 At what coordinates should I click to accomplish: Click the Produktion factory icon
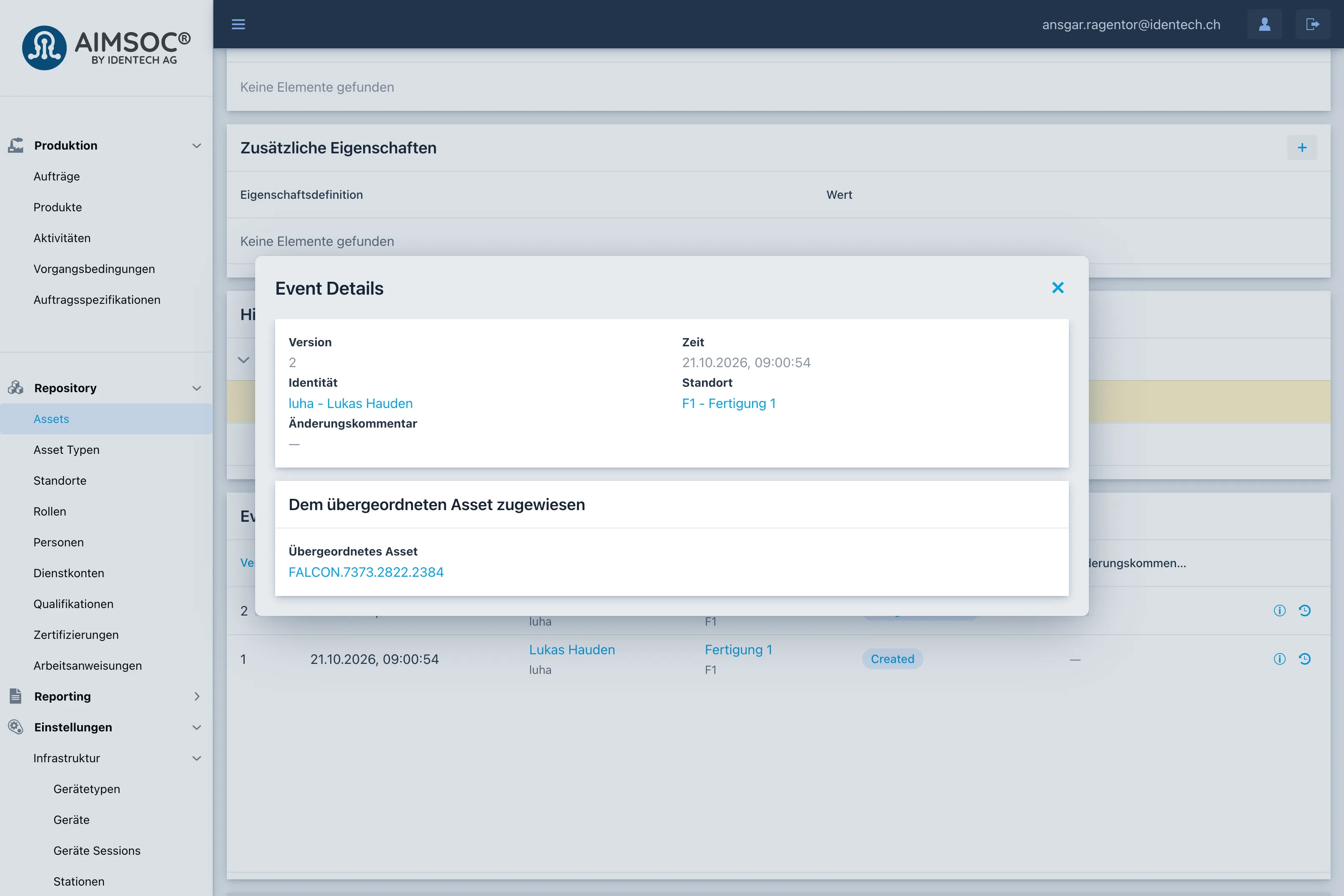coord(16,145)
